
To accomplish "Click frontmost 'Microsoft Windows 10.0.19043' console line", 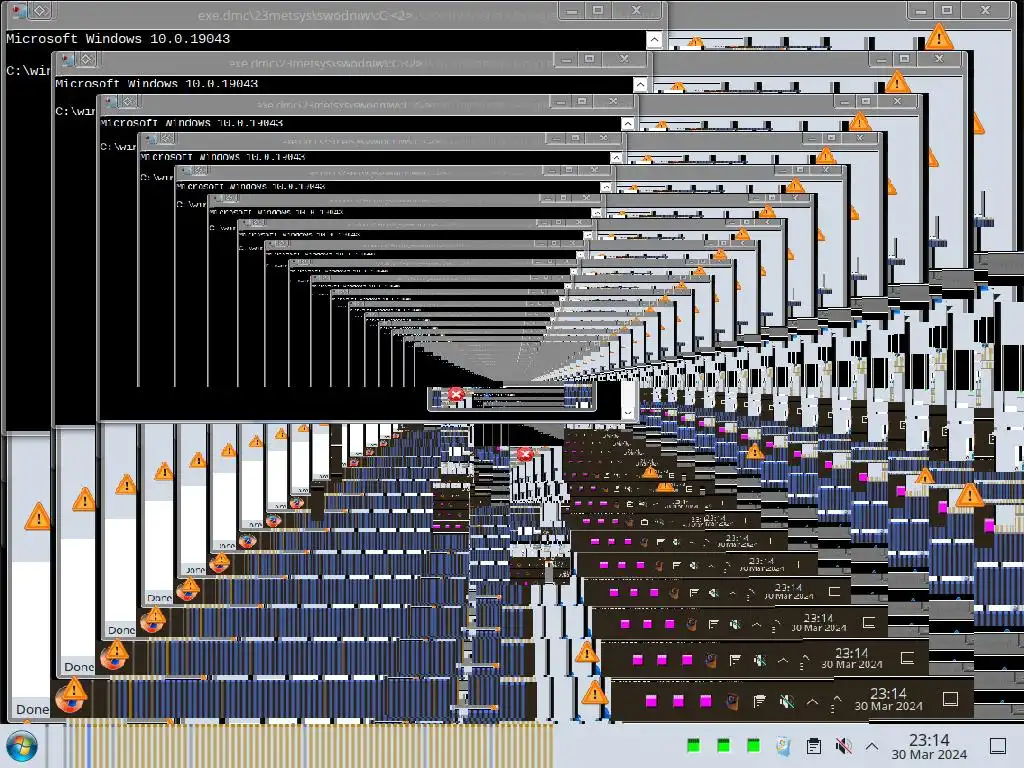I will pyautogui.click(x=118, y=39).
